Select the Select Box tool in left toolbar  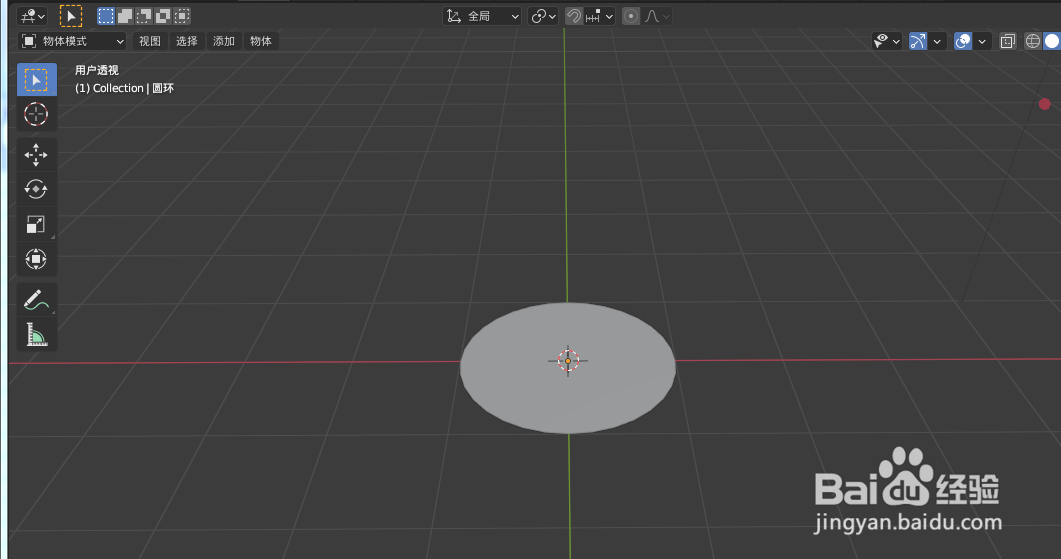pyautogui.click(x=37, y=80)
